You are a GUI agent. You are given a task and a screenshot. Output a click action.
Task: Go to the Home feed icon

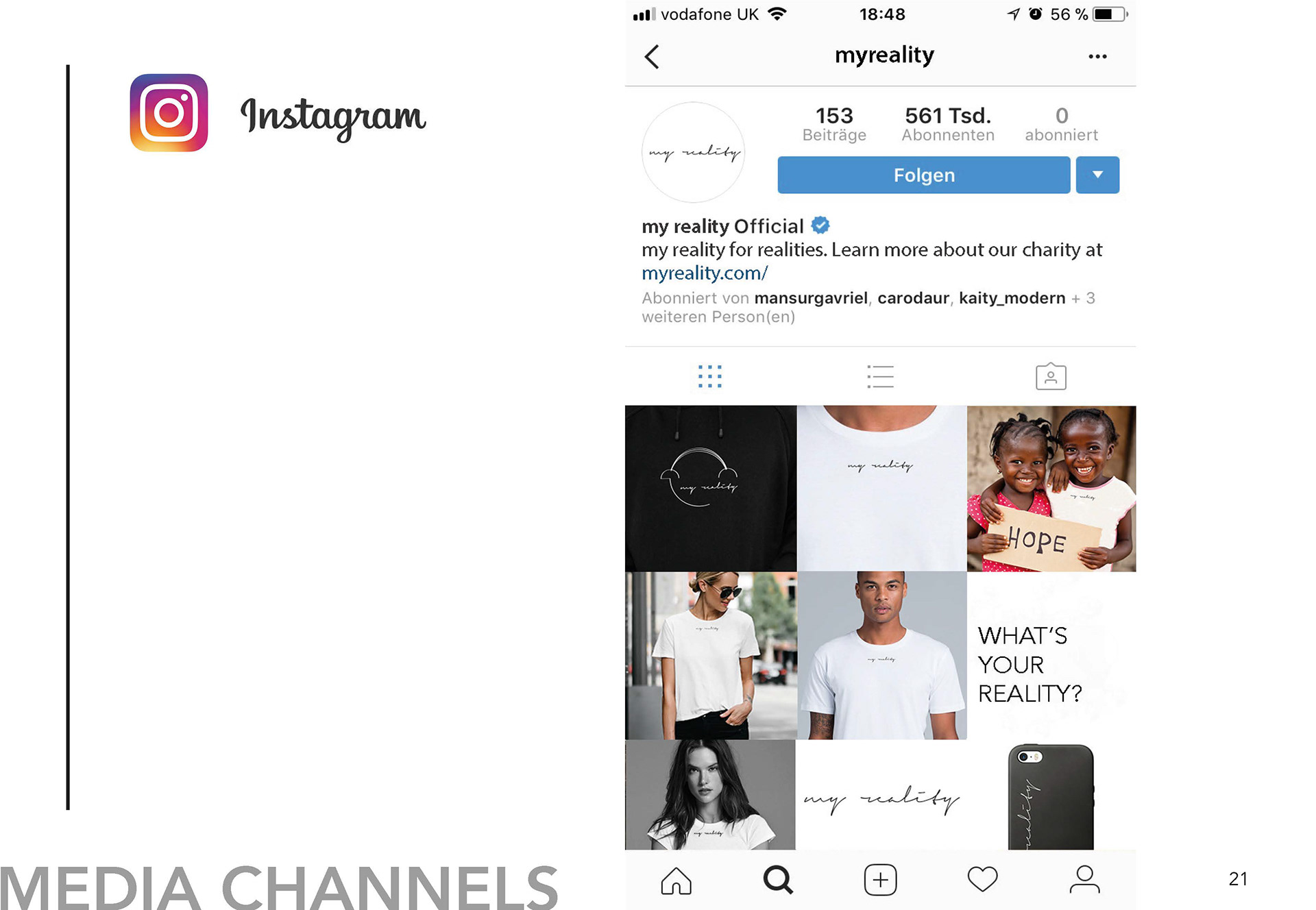click(x=676, y=881)
